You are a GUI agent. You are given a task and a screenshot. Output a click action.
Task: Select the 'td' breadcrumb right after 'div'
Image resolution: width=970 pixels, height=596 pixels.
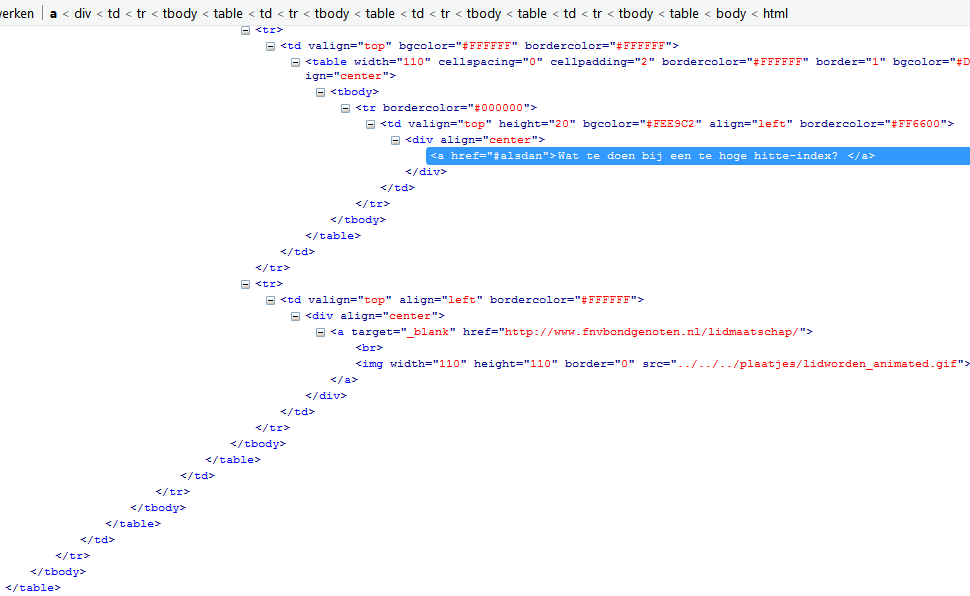pyautogui.click(x=114, y=14)
